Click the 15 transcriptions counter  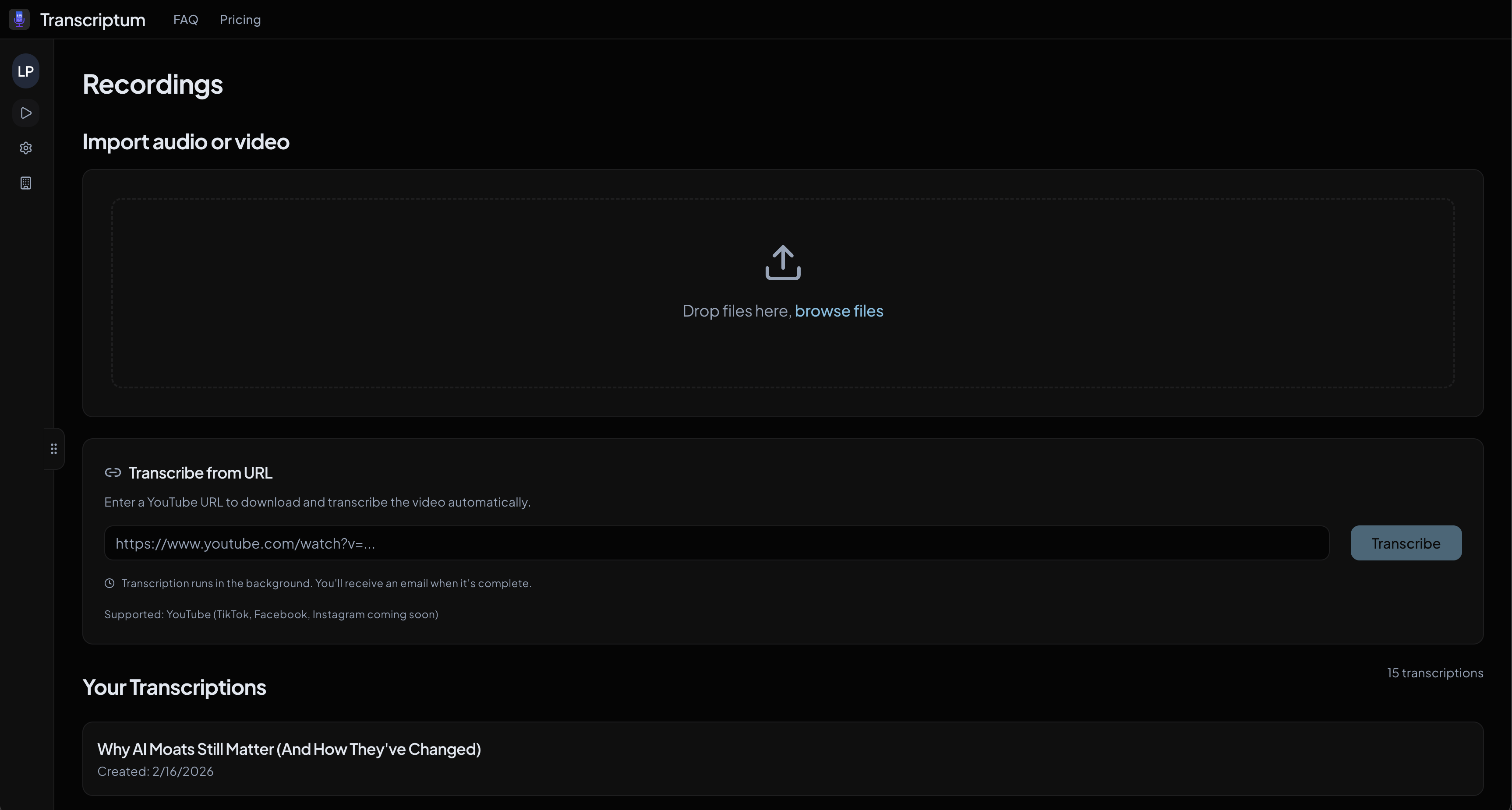point(1435,672)
